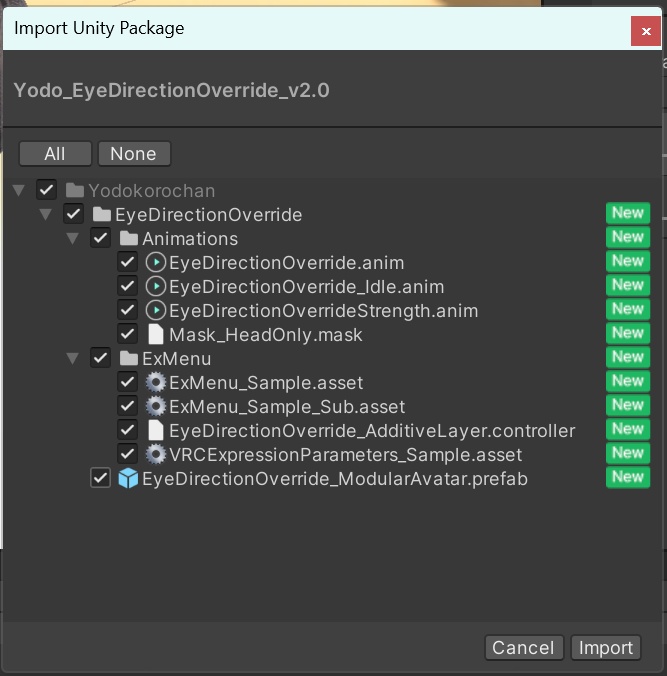
Task: Click the animation clip icon for EyeDirectionOverride_Idle.anim
Action: pos(156,286)
